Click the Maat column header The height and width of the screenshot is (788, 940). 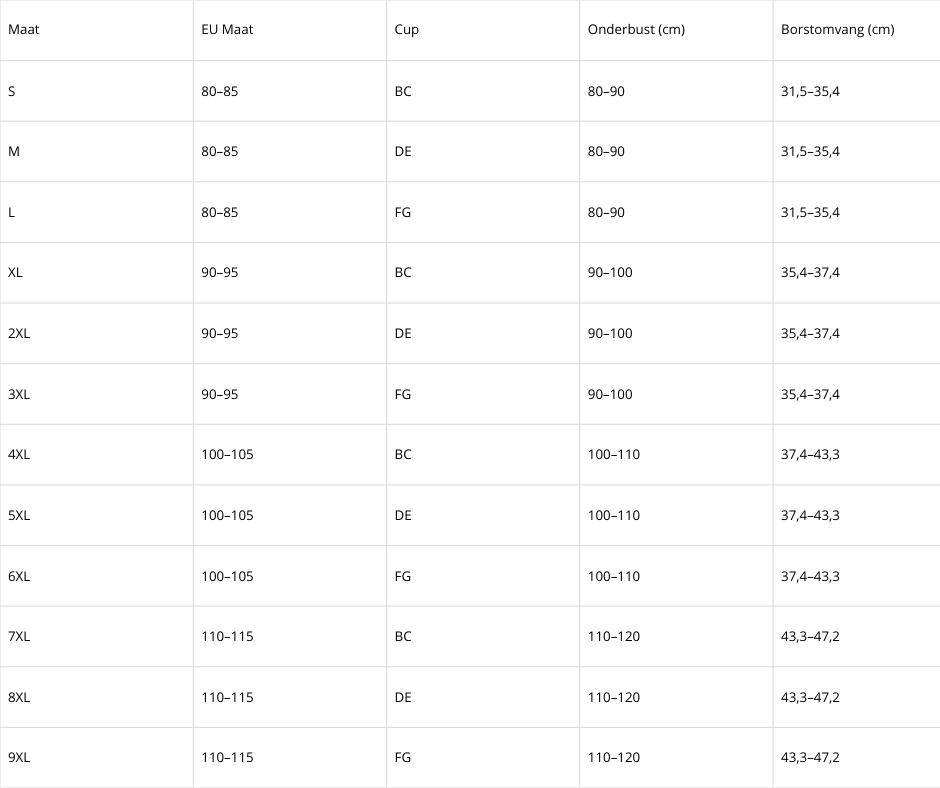pyautogui.click(x=97, y=30)
